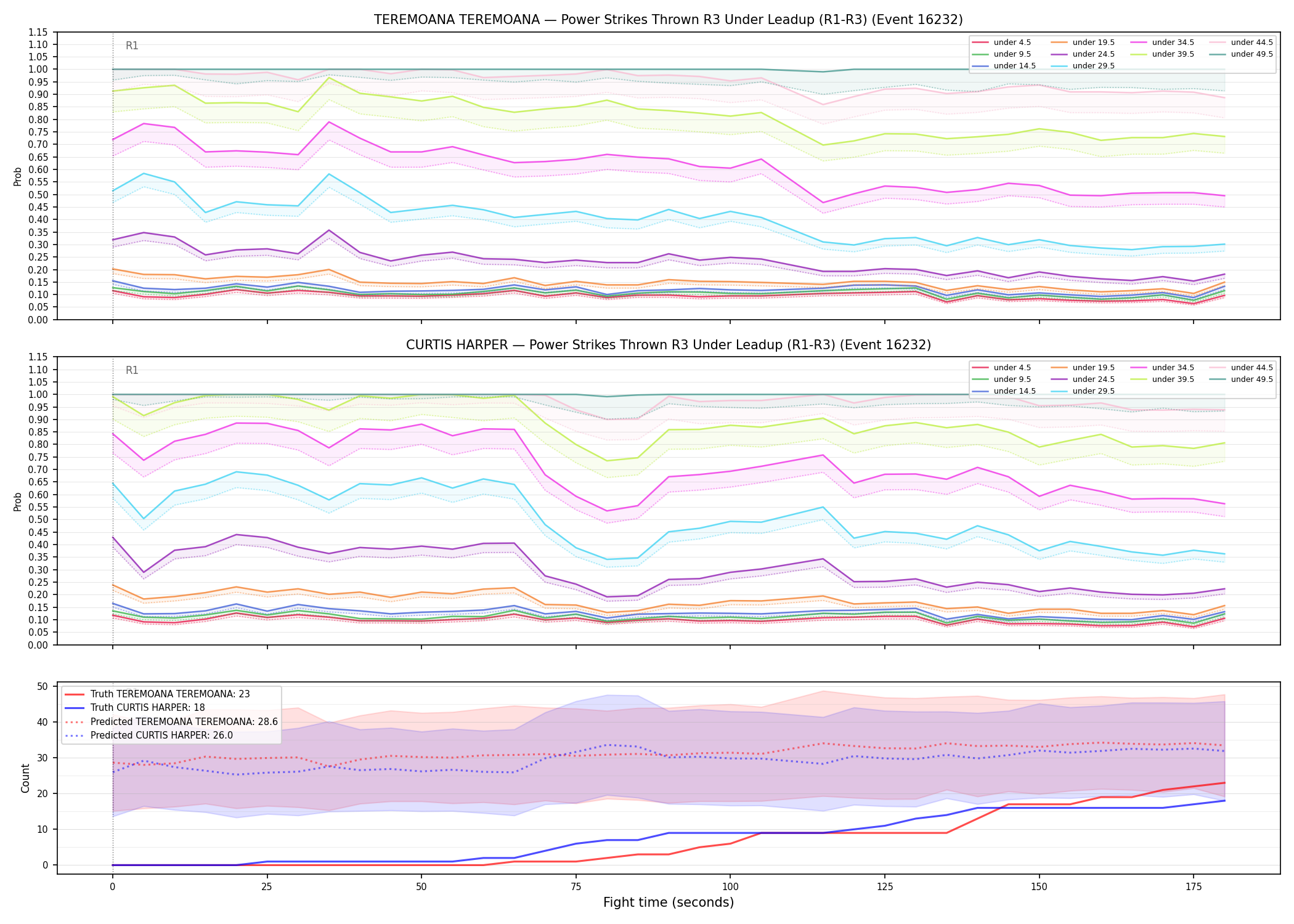Click '0.50' tick on TEREMOANA chart y-axis
This screenshot has height=924, width=1294.
point(38,195)
